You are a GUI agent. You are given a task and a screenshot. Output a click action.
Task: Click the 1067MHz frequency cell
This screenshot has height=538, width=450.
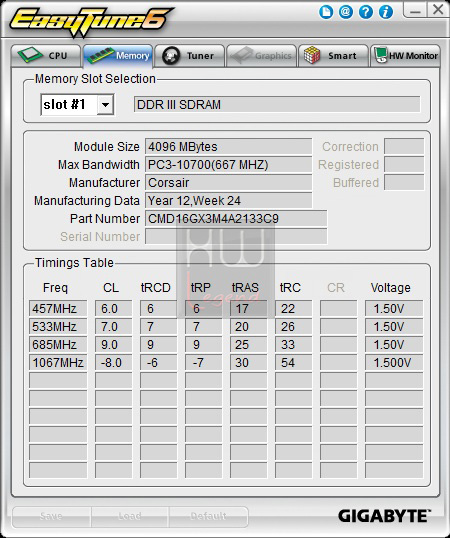click(58, 362)
